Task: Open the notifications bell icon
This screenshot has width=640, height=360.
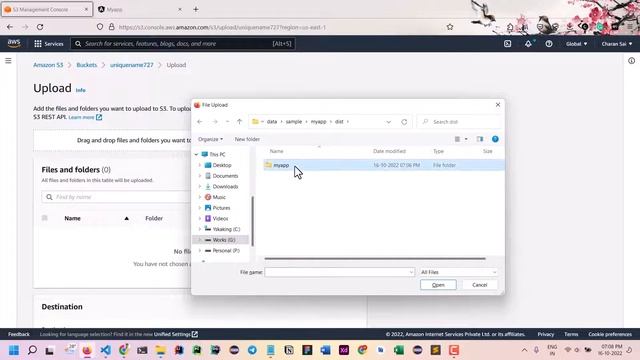Action: [528, 44]
